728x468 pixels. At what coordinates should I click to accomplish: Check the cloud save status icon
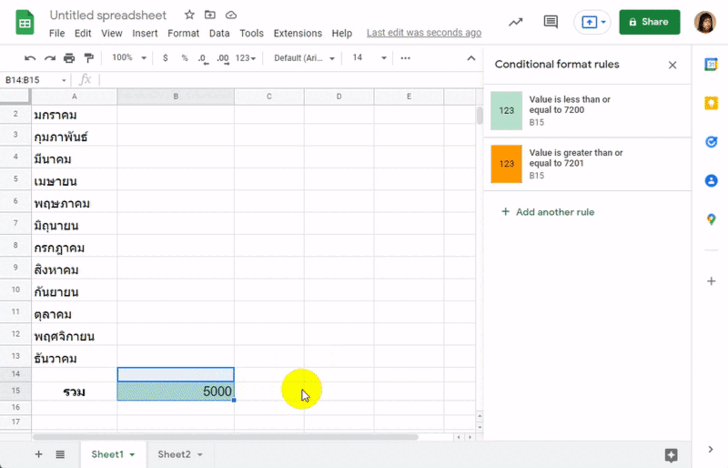[x=231, y=15]
